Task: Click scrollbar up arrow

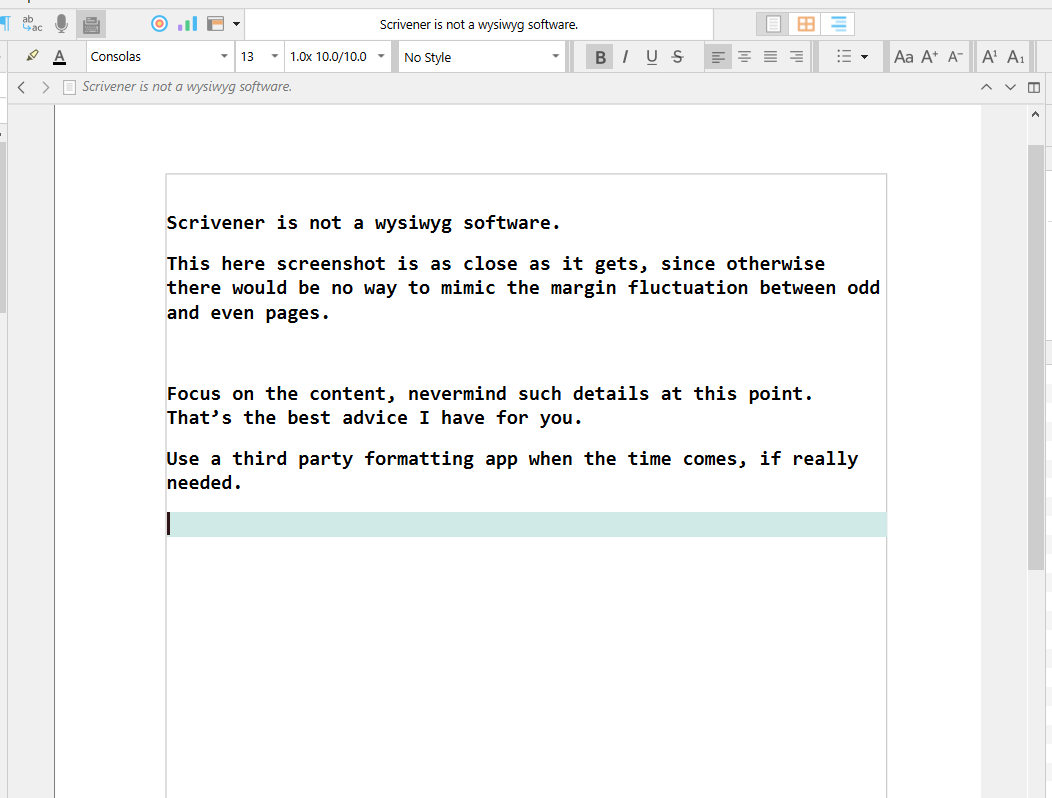Action: pyautogui.click(x=1035, y=115)
